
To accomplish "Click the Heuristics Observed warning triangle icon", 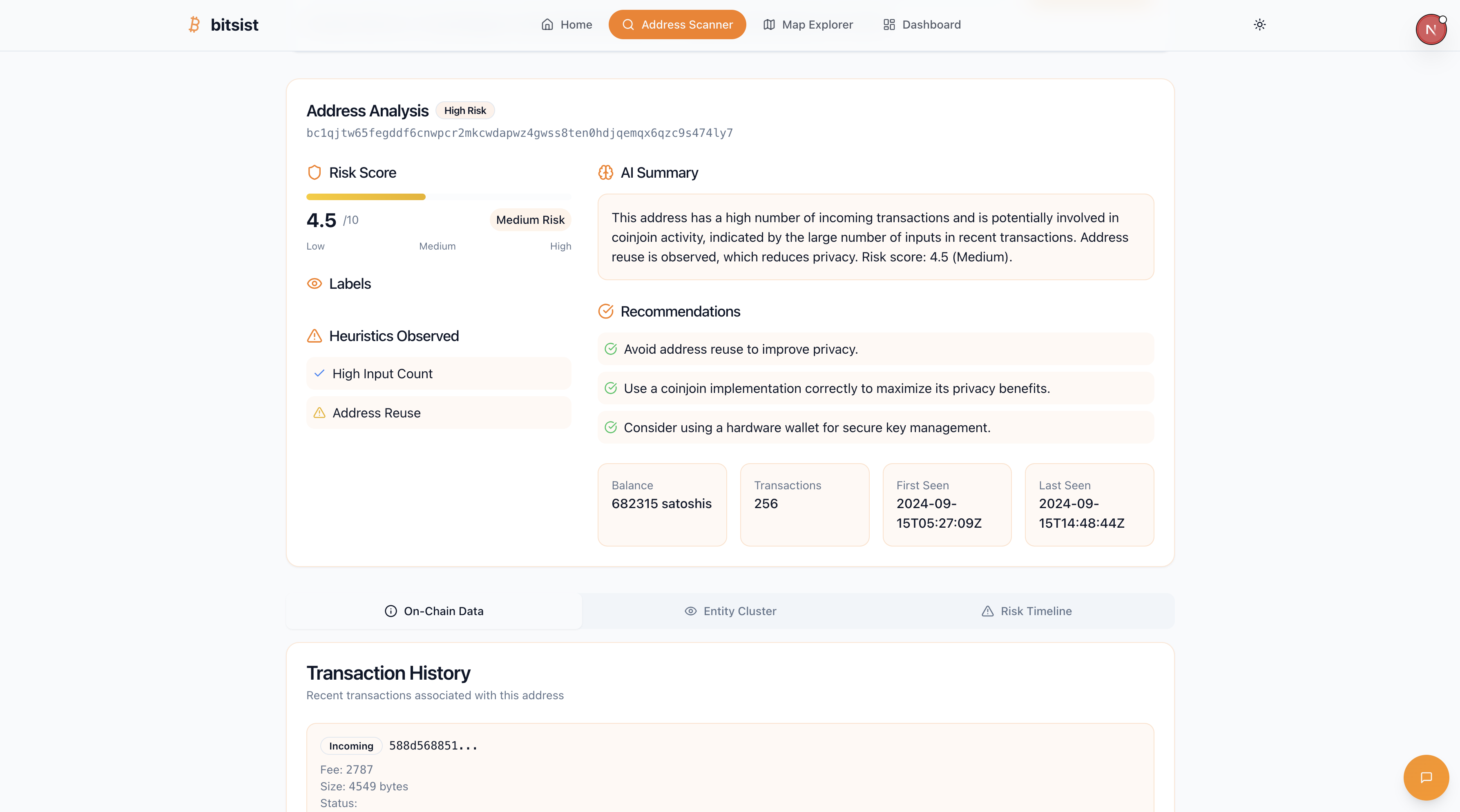I will point(315,336).
